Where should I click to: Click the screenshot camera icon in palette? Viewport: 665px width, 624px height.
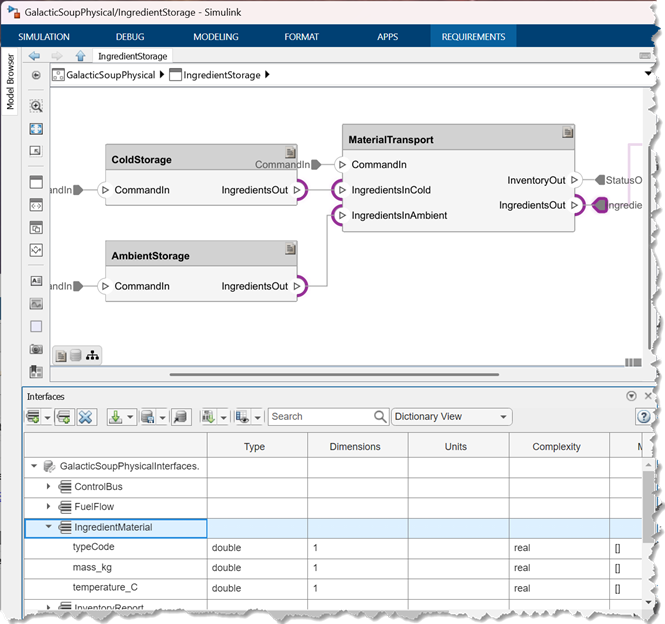(37, 349)
